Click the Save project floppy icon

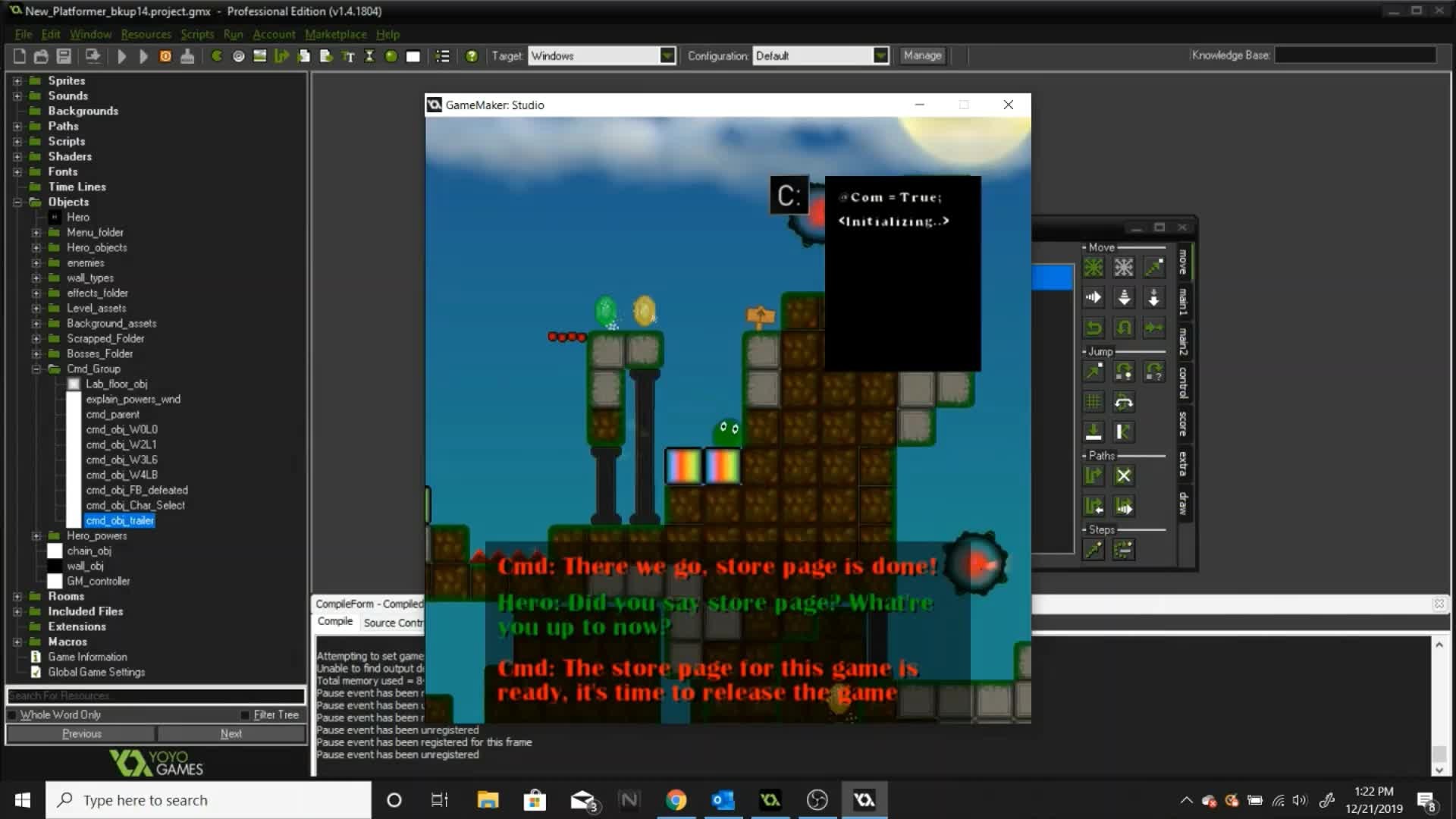click(x=64, y=56)
